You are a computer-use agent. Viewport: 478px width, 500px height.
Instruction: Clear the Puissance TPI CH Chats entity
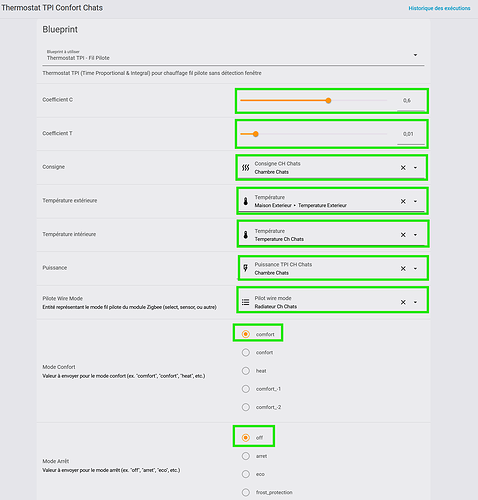[403, 269]
